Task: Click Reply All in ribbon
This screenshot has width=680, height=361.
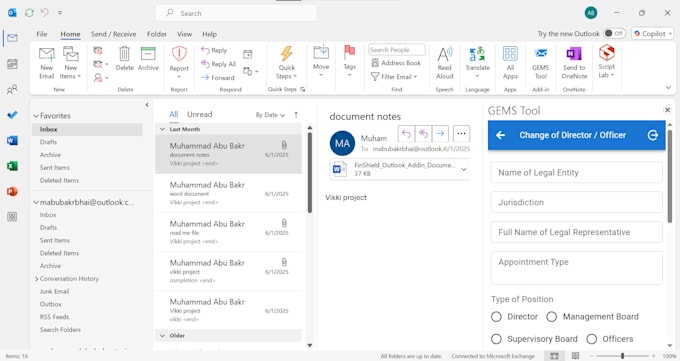Action: pos(219,64)
